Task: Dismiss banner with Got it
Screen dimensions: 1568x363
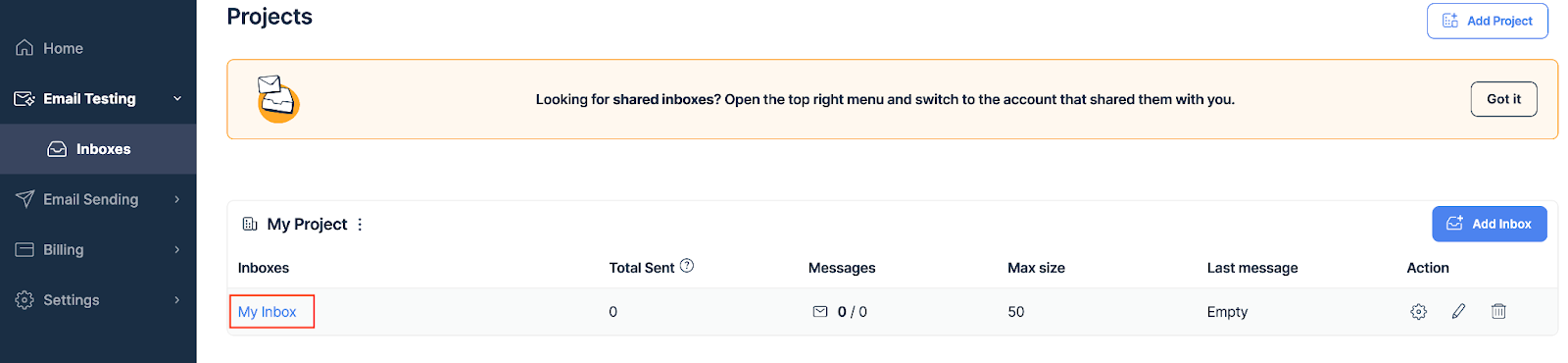Action: point(1503,99)
